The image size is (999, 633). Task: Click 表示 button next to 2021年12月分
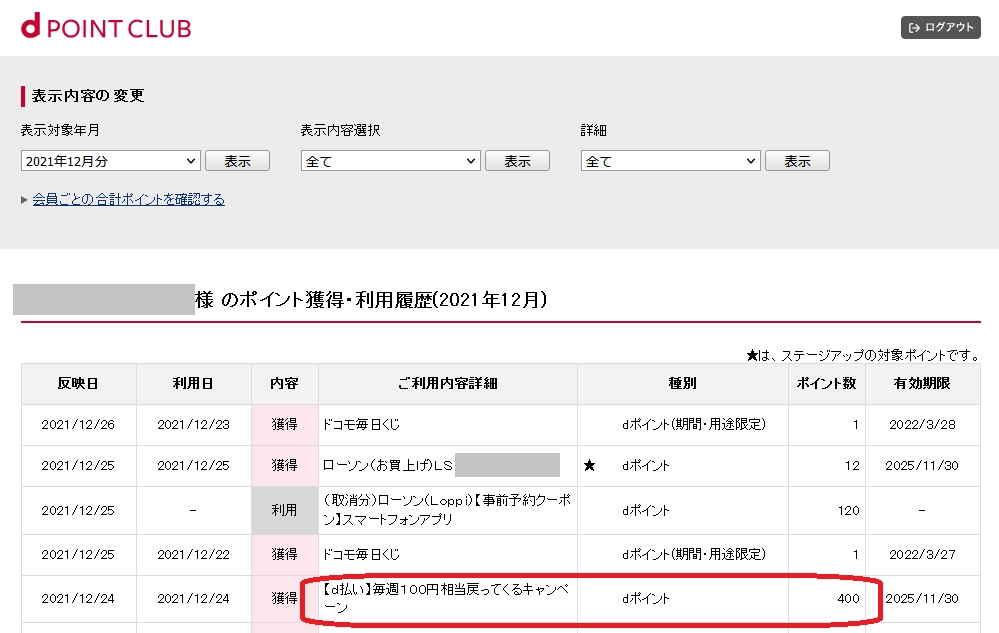(x=237, y=161)
